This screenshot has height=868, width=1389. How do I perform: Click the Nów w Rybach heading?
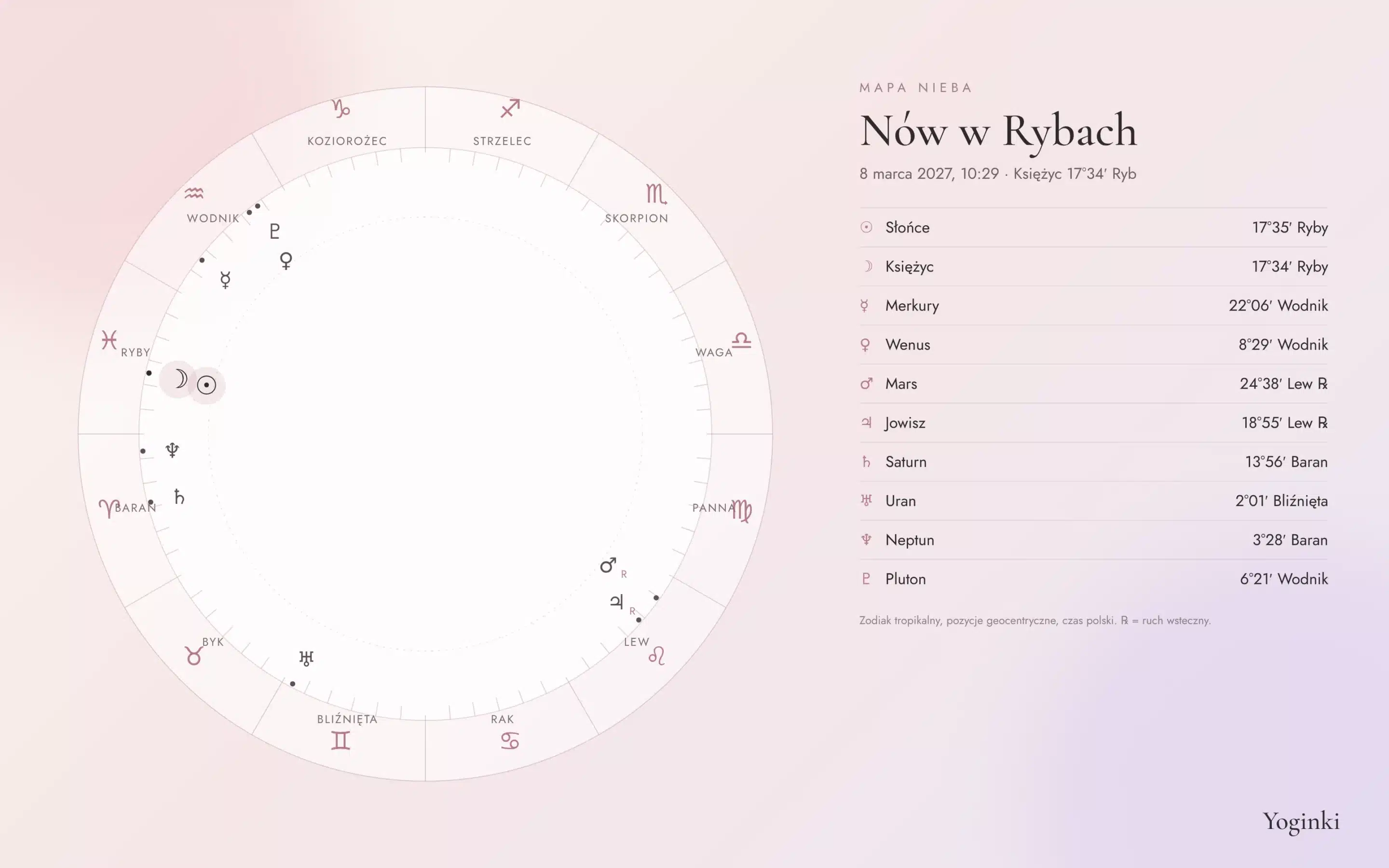click(x=998, y=132)
